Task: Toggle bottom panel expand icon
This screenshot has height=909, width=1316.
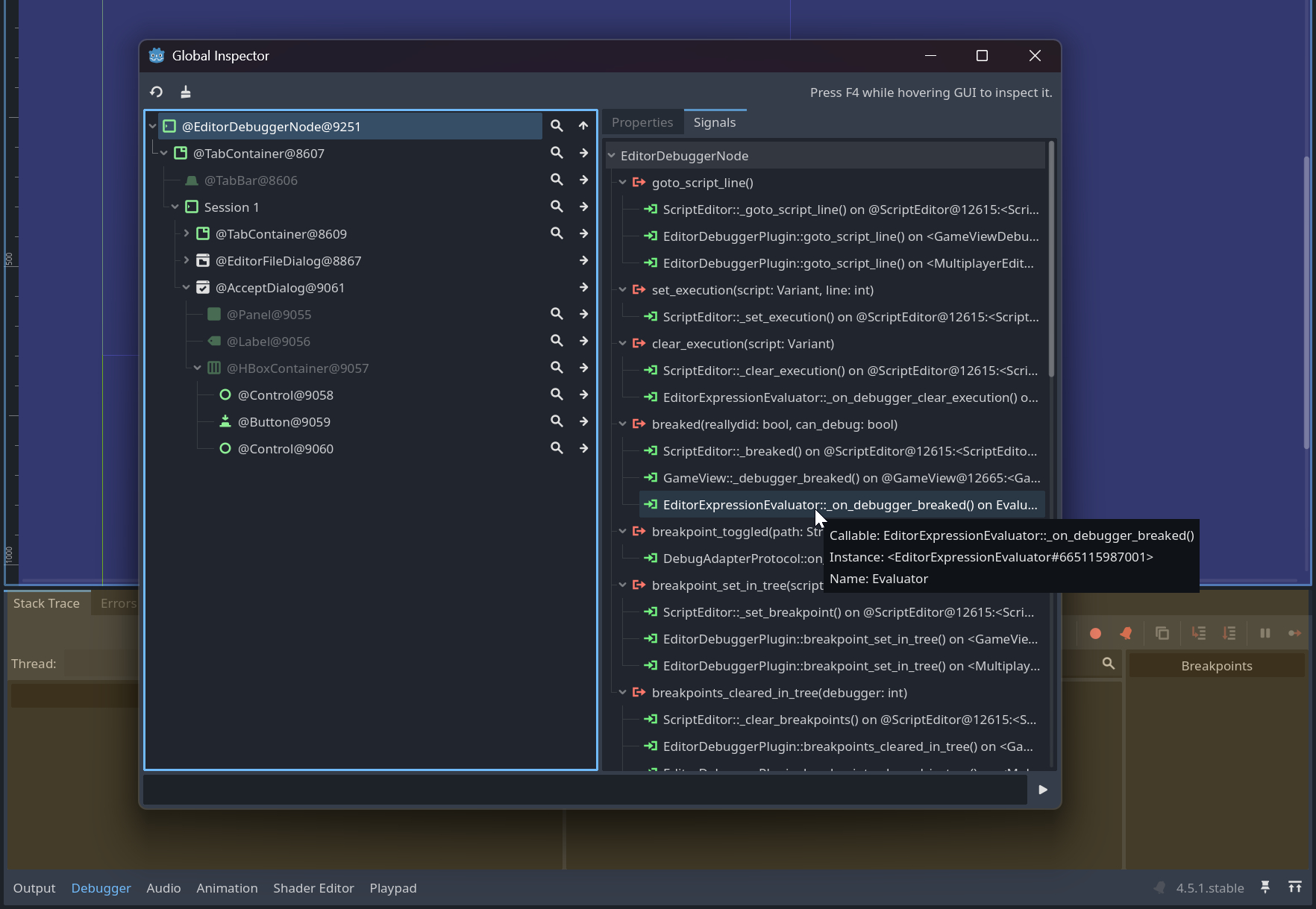Action: [1295, 887]
